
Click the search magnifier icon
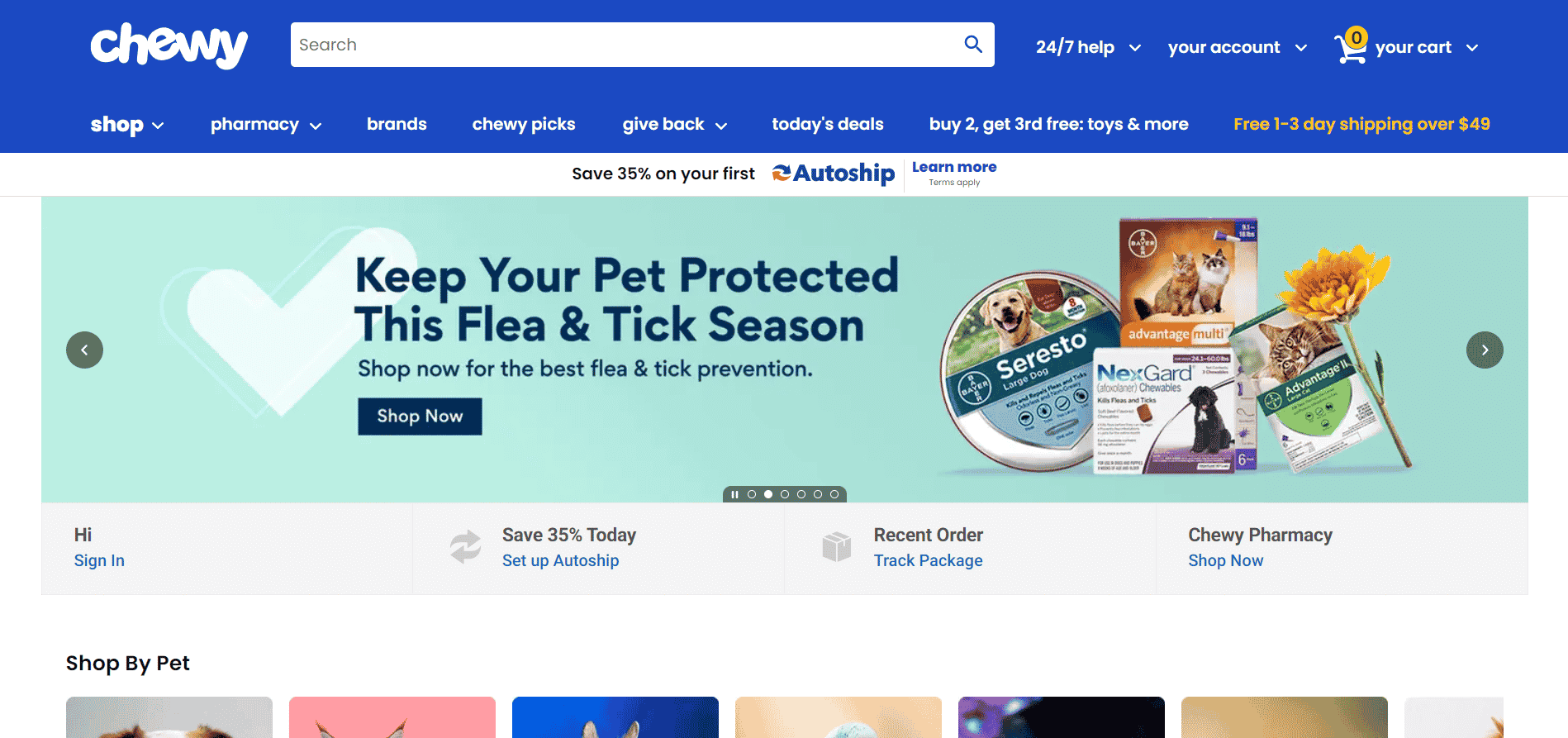click(973, 45)
